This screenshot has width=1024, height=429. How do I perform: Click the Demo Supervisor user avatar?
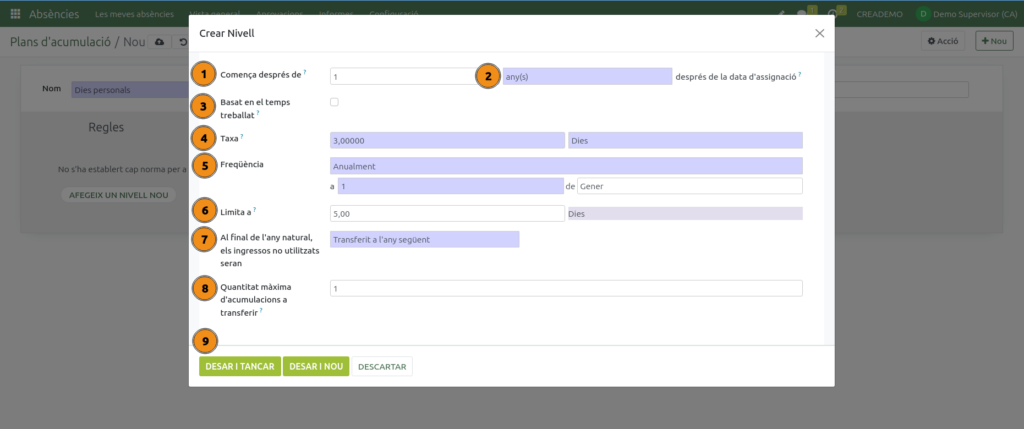[x=922, y=14]
